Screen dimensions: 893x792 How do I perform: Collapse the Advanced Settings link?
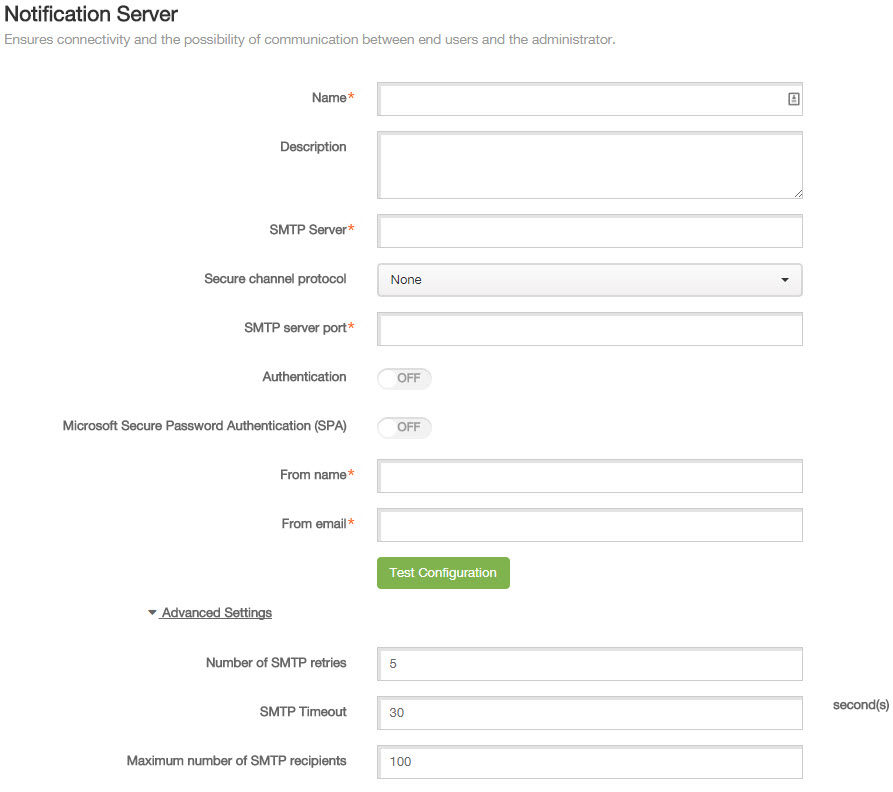pos(216,613)
